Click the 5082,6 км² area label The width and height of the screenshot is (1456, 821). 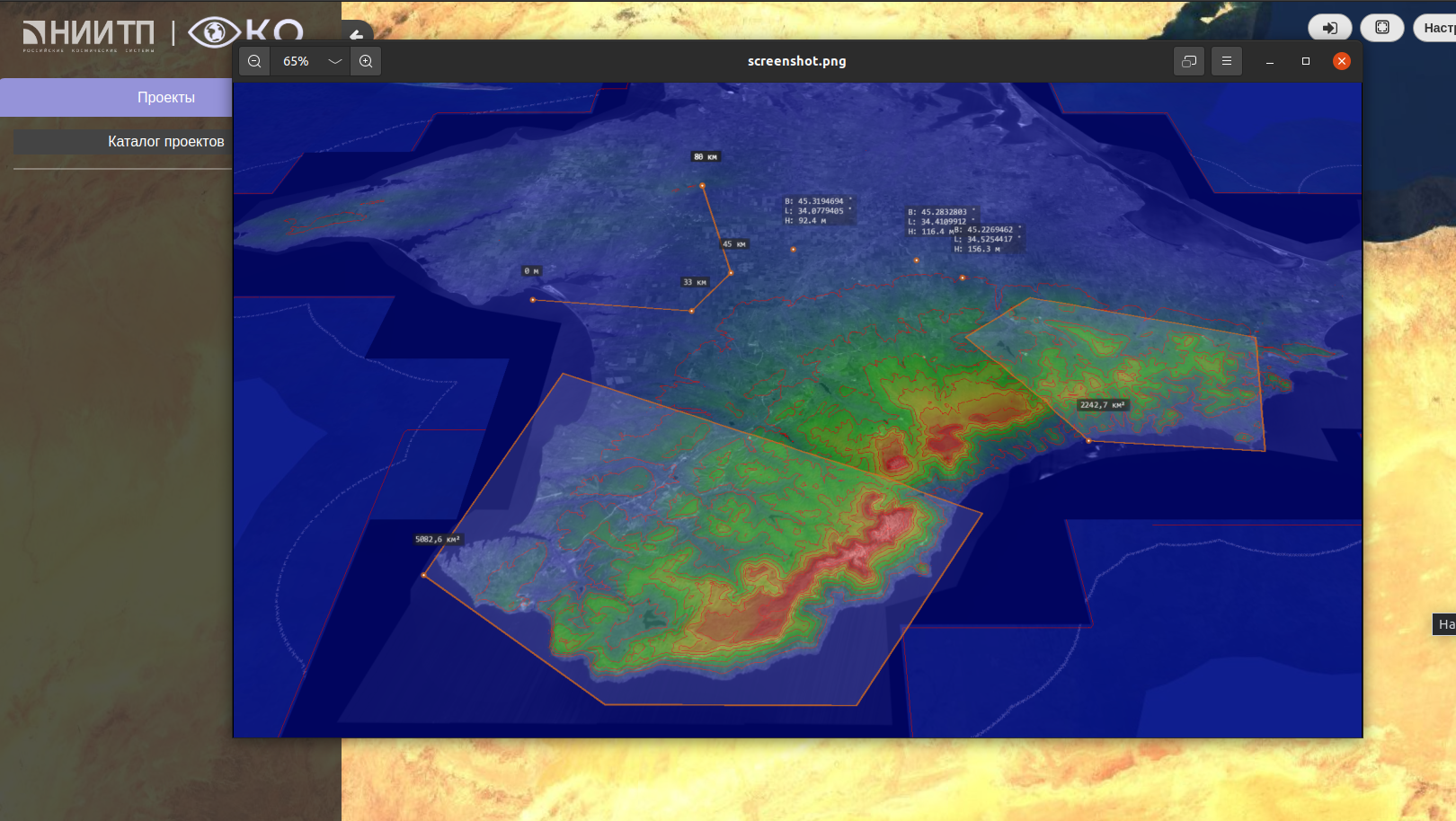click(x=437, y=539)
